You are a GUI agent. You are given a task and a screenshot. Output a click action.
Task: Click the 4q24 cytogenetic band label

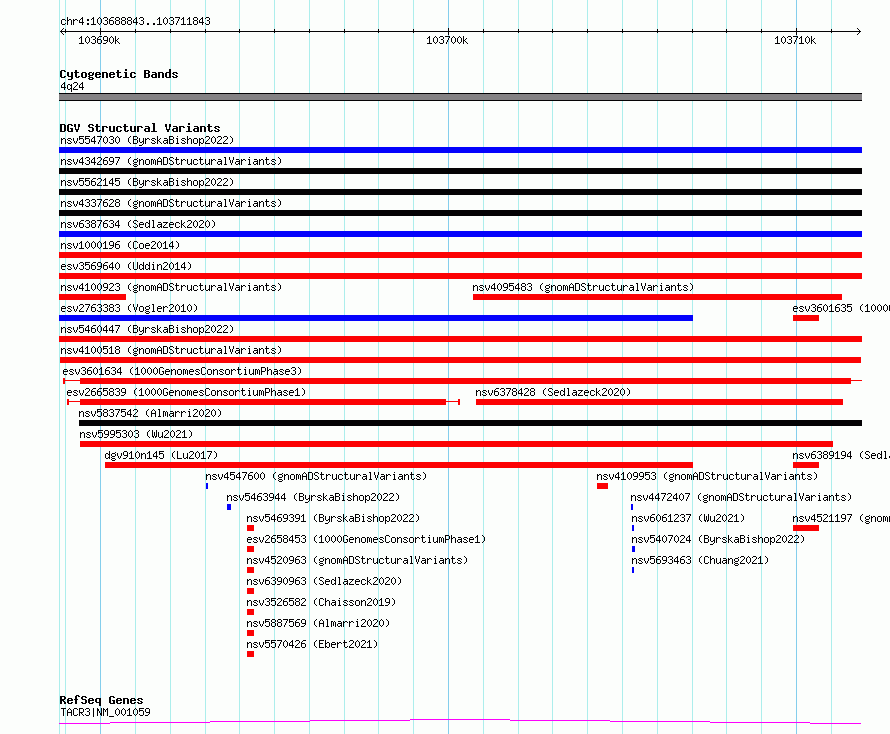[72, 86]
